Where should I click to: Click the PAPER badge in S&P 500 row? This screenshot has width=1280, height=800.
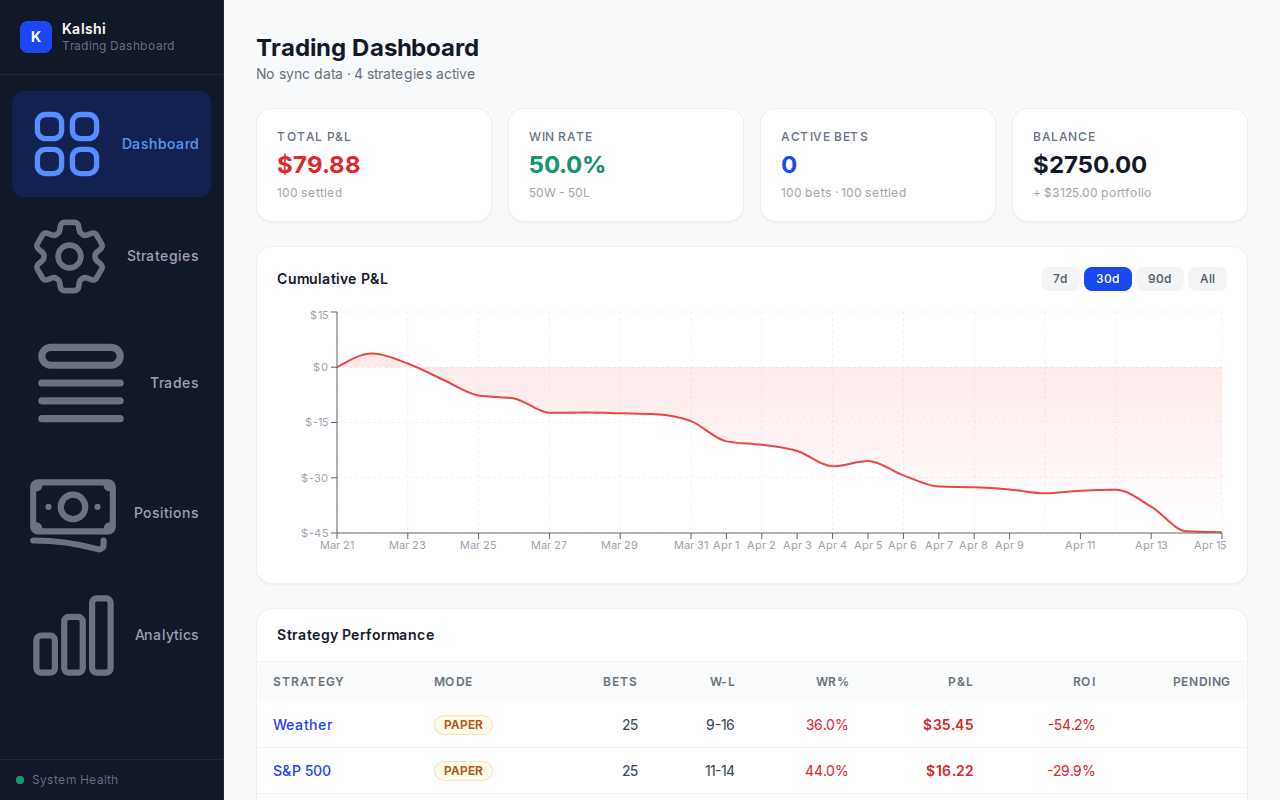pos(463,771)
